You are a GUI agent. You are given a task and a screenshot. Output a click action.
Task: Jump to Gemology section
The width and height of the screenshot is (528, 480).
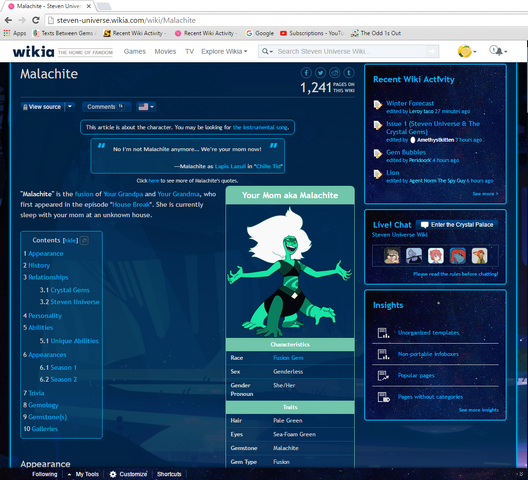pos(43,405)
